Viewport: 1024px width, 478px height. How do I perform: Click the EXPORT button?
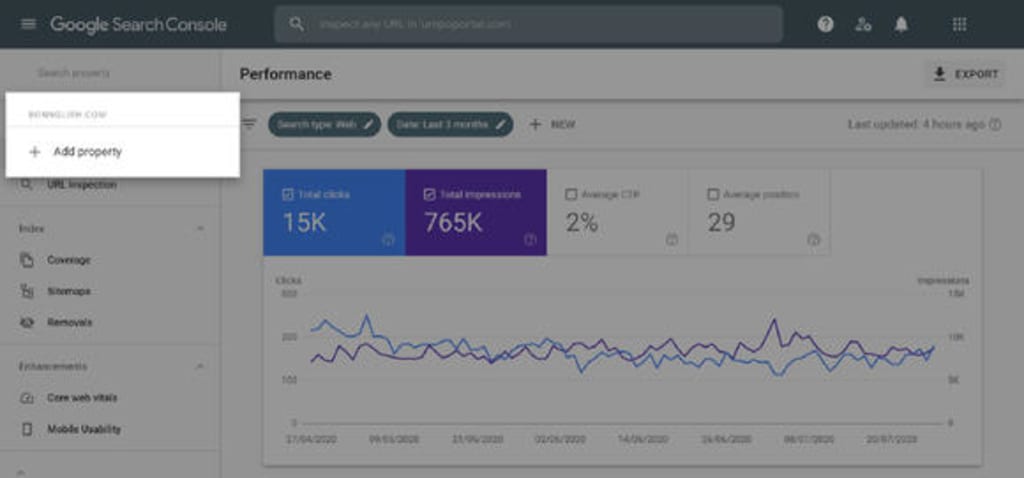[966, 74]
